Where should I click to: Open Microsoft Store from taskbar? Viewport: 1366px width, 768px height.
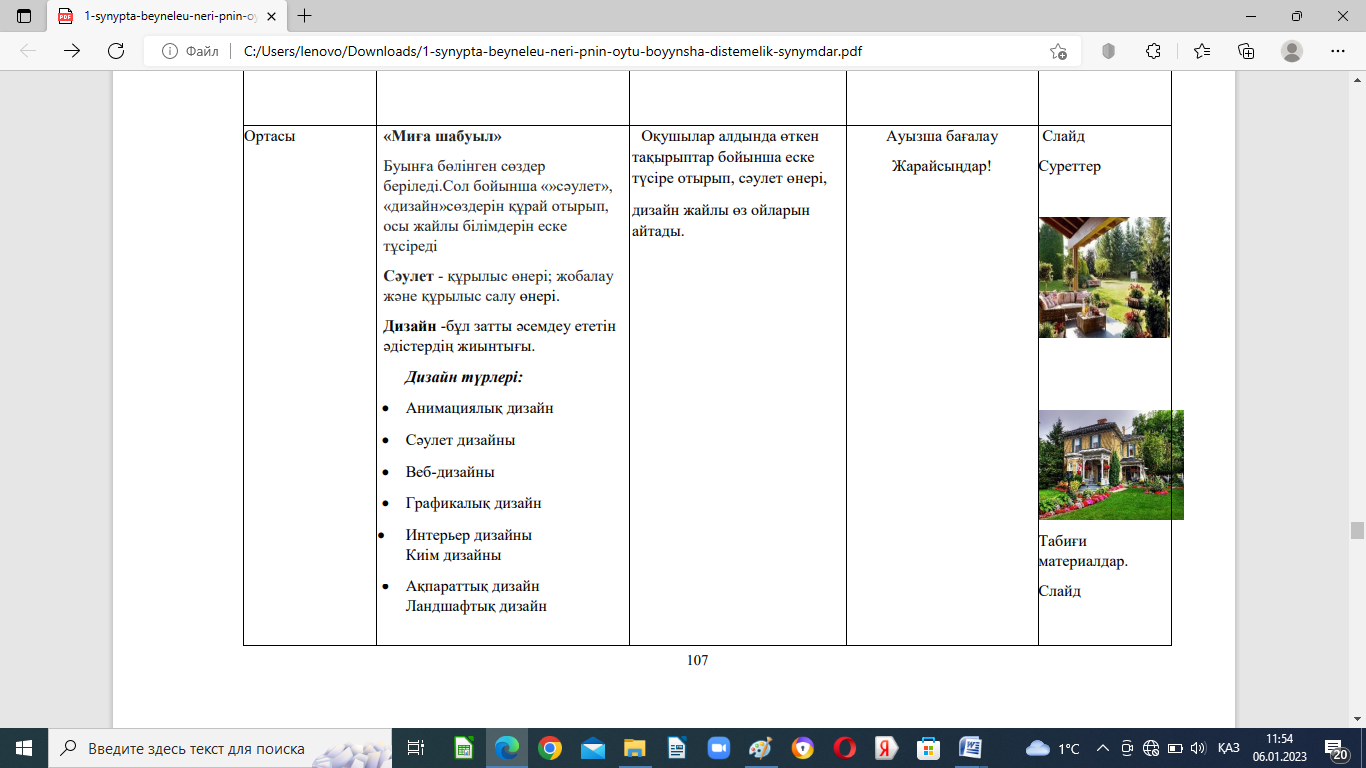point(928,748)
